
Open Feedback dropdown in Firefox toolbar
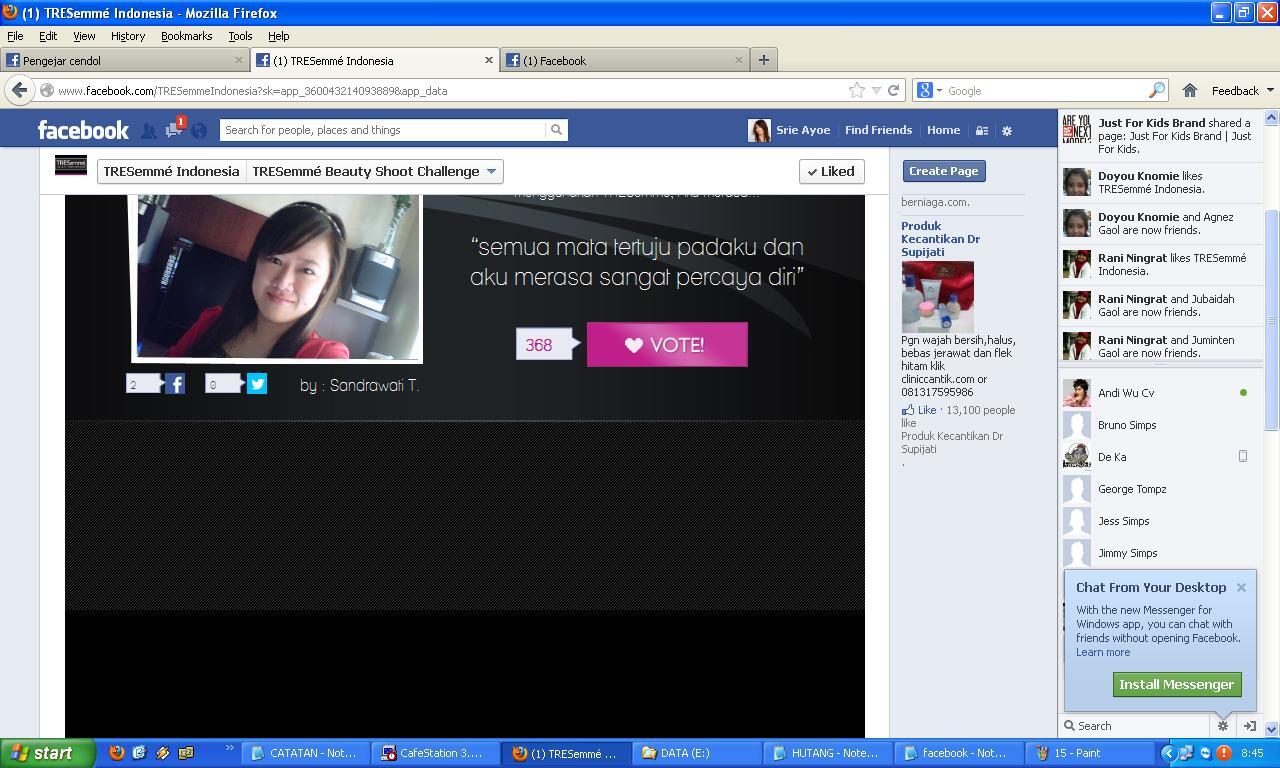pos(1242,90)
